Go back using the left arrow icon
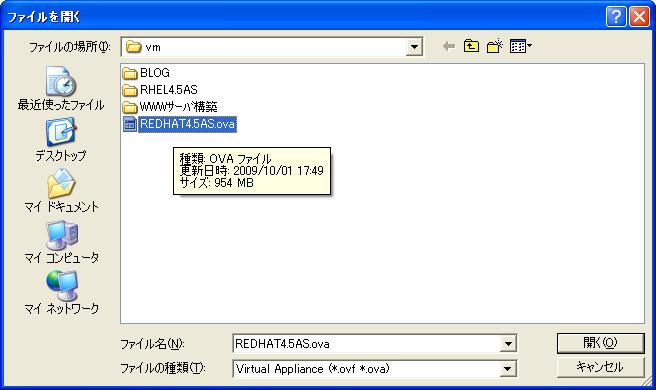The width and height of the screenshot is (656, 390). (449, 46)
